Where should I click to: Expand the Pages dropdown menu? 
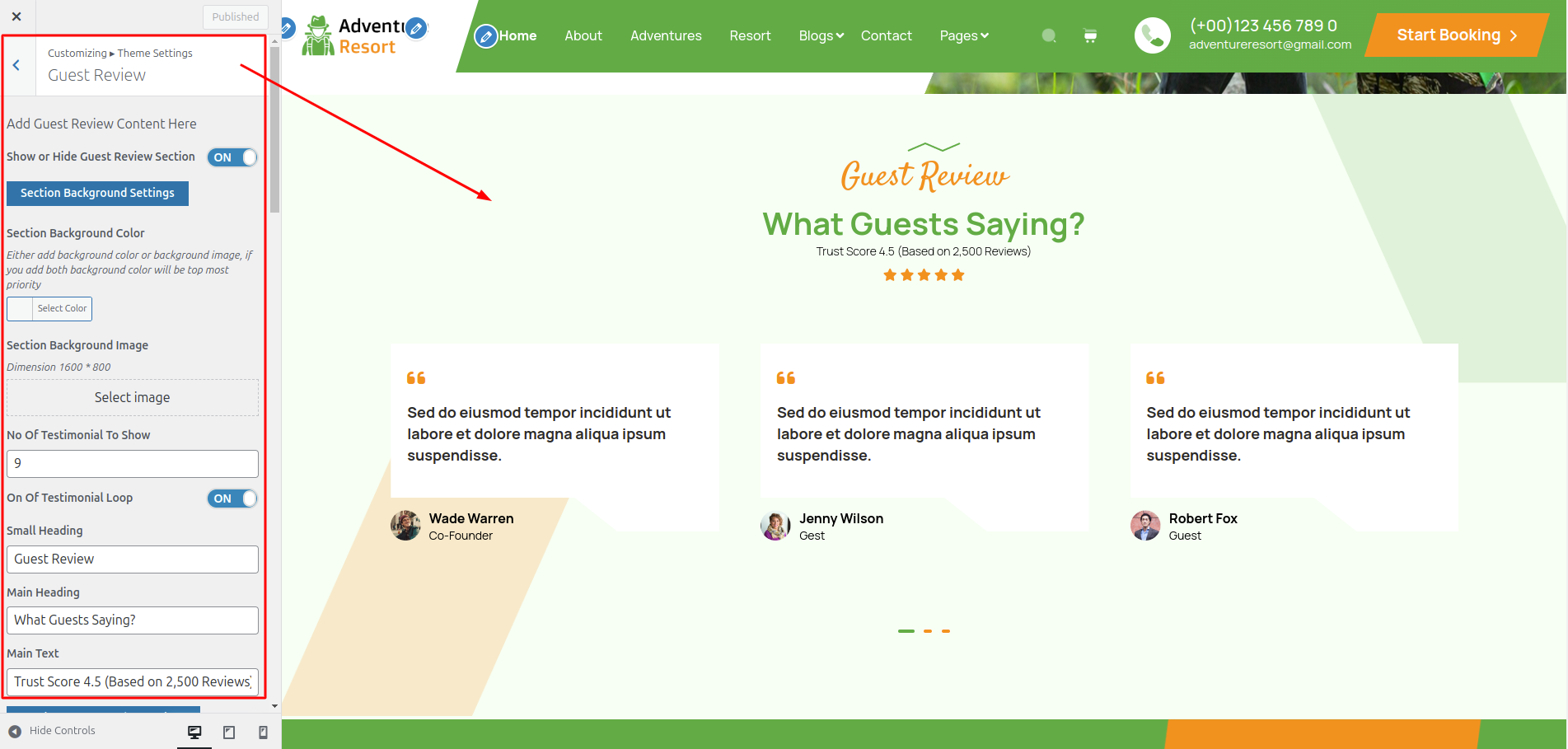click(x=963, y=35)
